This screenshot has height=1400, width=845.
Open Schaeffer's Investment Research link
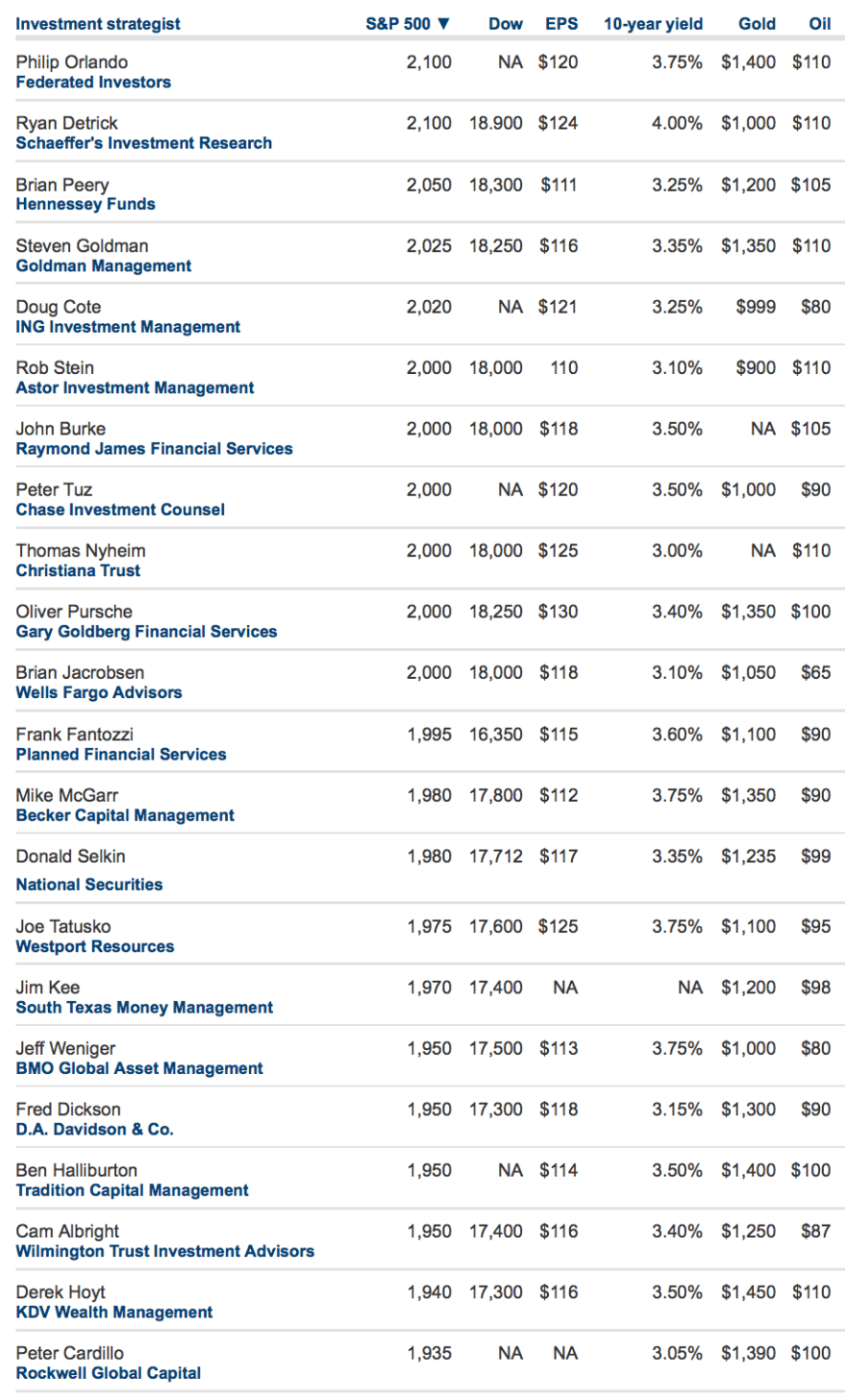click(x=144, y=143)
